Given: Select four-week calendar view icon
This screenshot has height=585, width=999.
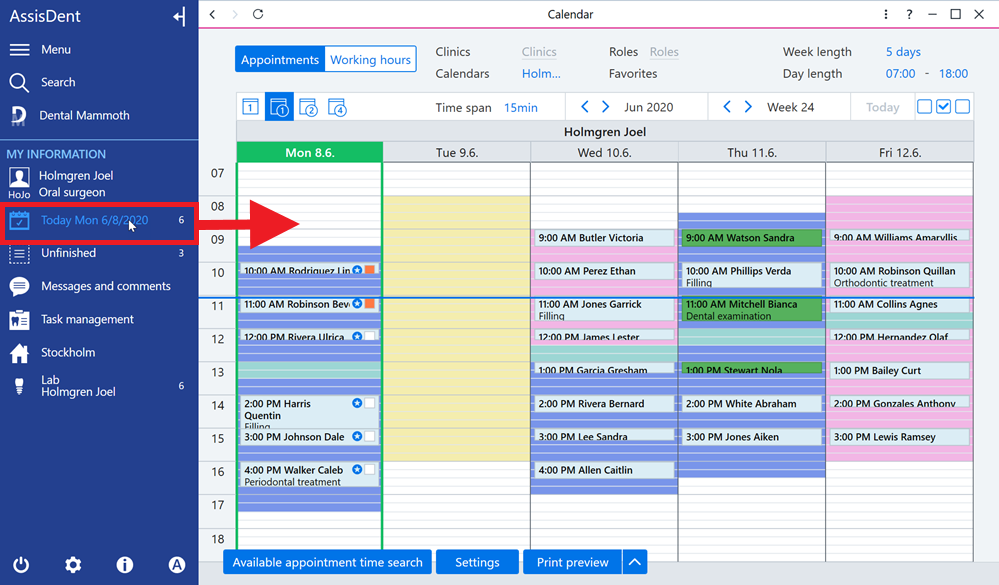Looking at the screenshot, I should (x=337, y=107).
